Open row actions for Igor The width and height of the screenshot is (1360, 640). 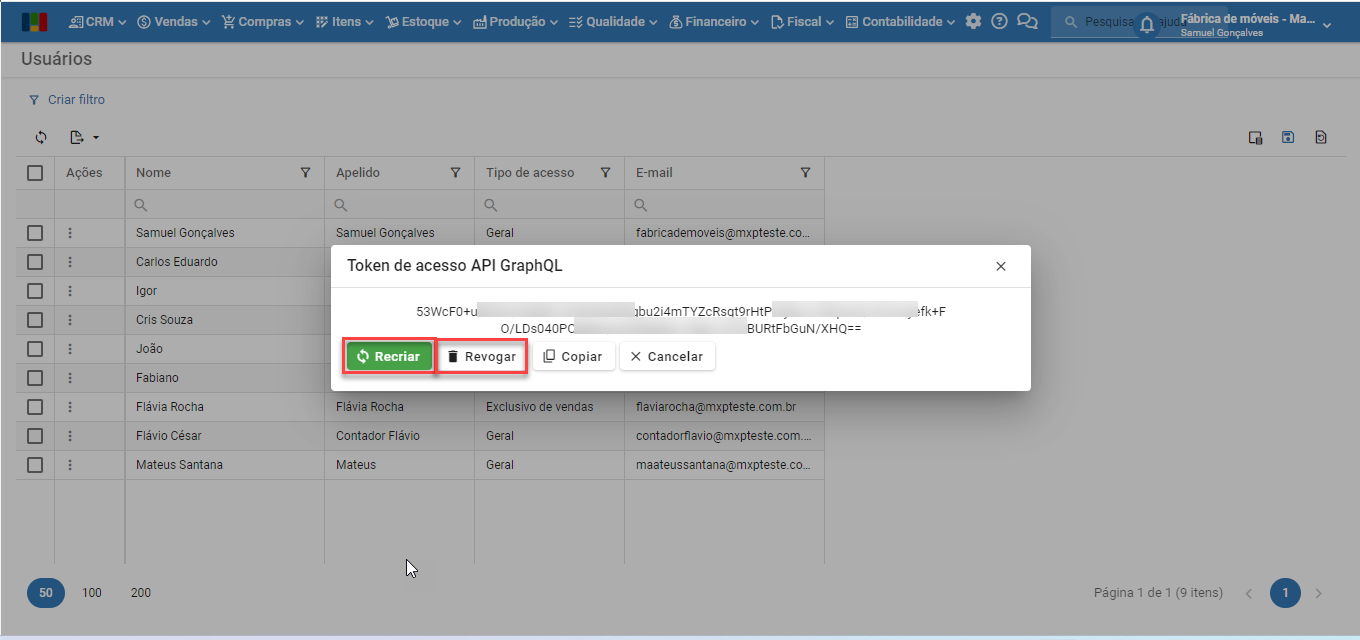click(x=70, y=291)
